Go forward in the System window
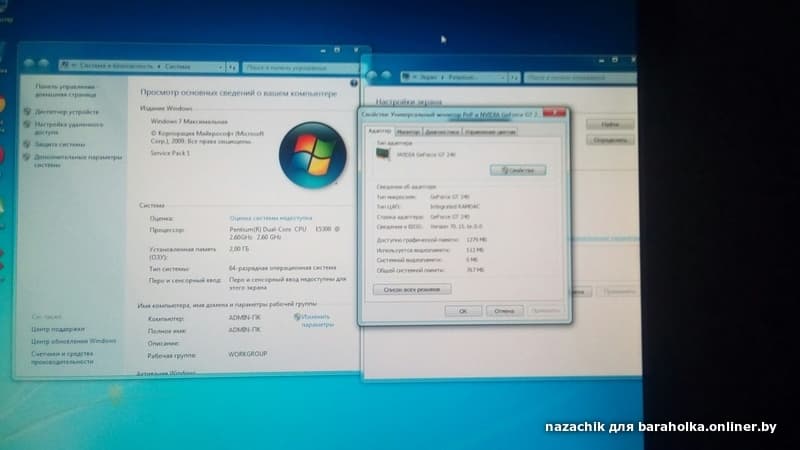Image resolution: width=800 pixels, height=450 pixels. point(44,64)
